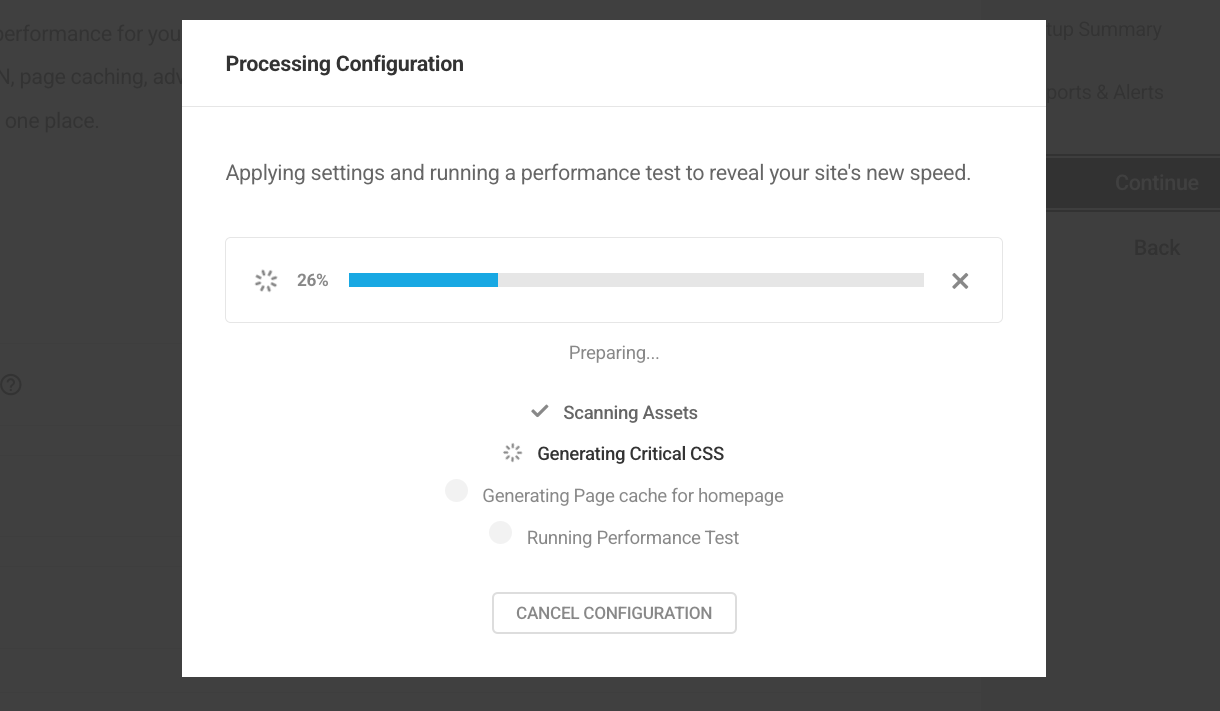The image size is (1220, 711).
Task: Select the Generating Critical CSS step label
Action: [630, 454]
